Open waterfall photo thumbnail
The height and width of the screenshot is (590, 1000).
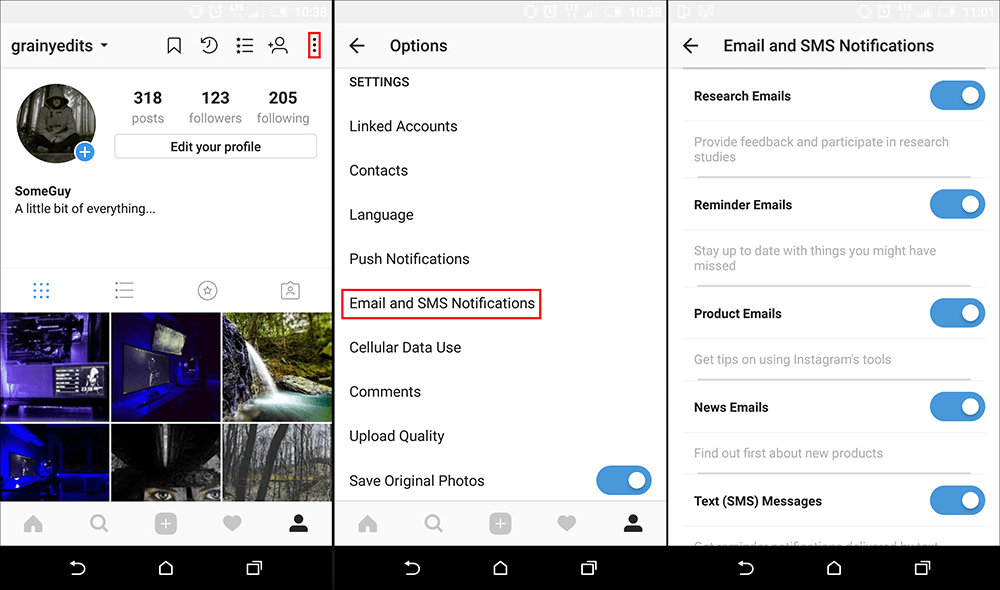tap(277, 367)
